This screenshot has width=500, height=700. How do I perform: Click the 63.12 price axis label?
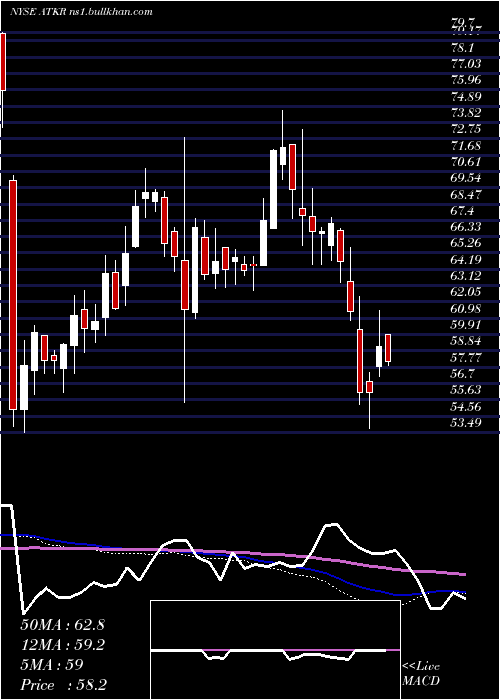467,276
